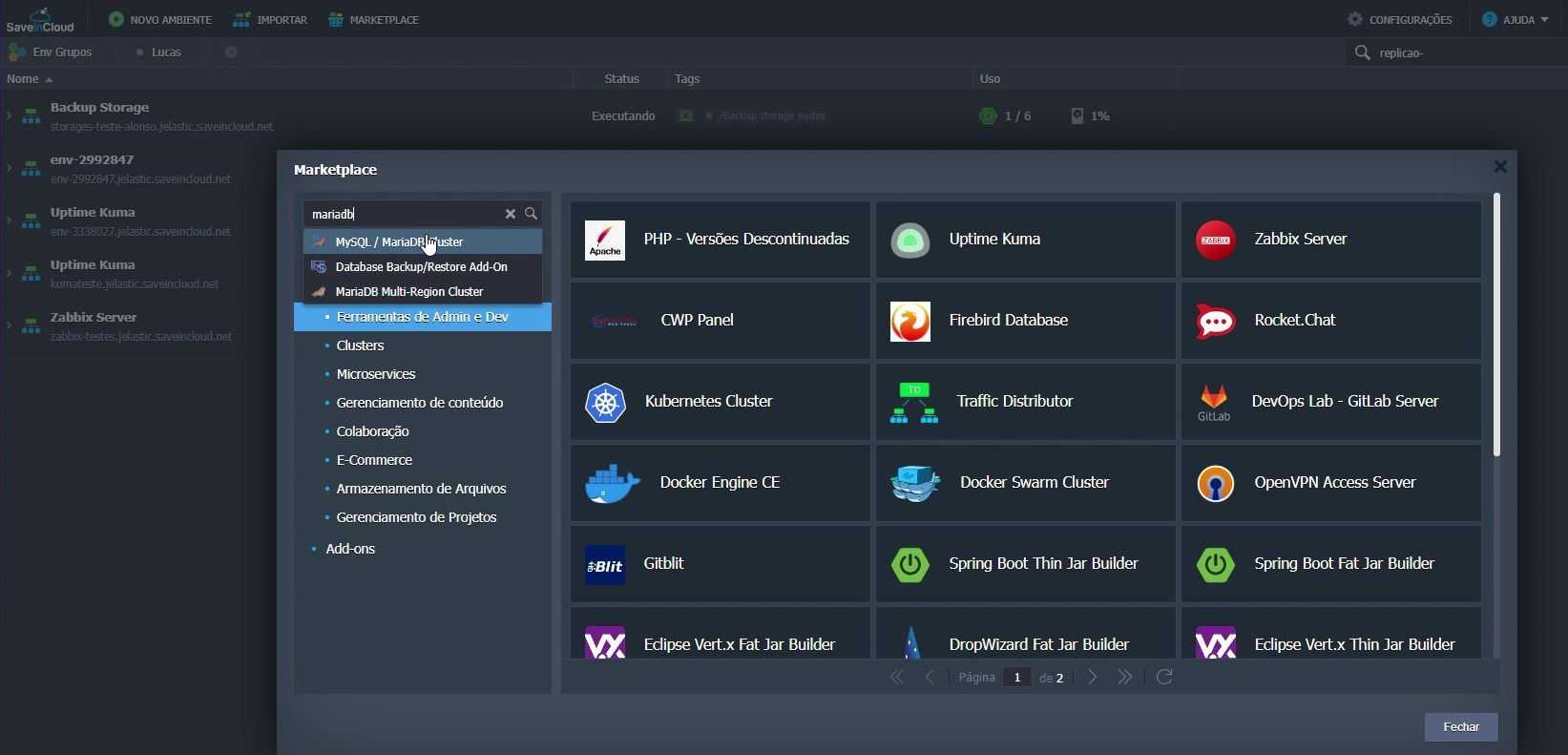The width and height of the screenshot is (1568, 755).
Task: Go to next marketplace page
Action: click(1093, 677)
